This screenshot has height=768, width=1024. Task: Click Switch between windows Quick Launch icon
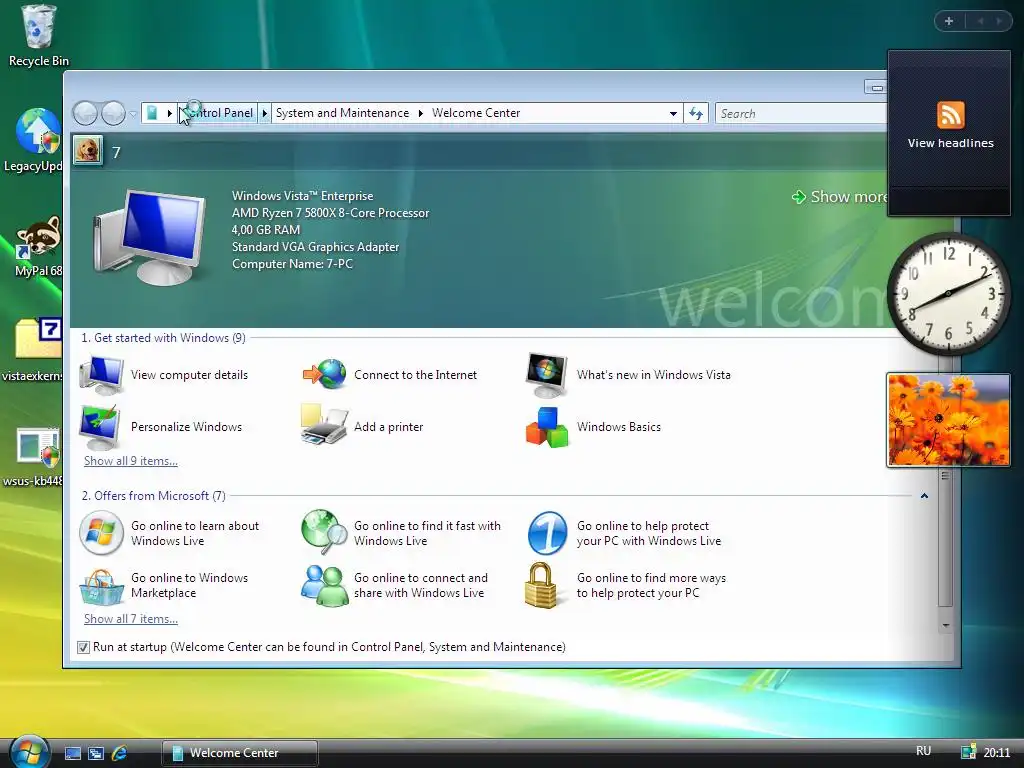[96, 753]
